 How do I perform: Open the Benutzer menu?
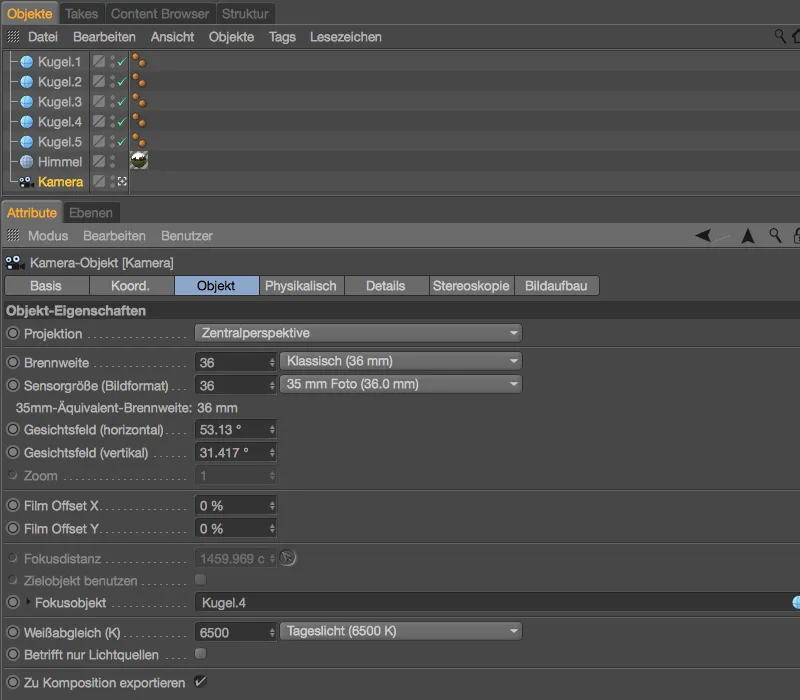(187, 236)
